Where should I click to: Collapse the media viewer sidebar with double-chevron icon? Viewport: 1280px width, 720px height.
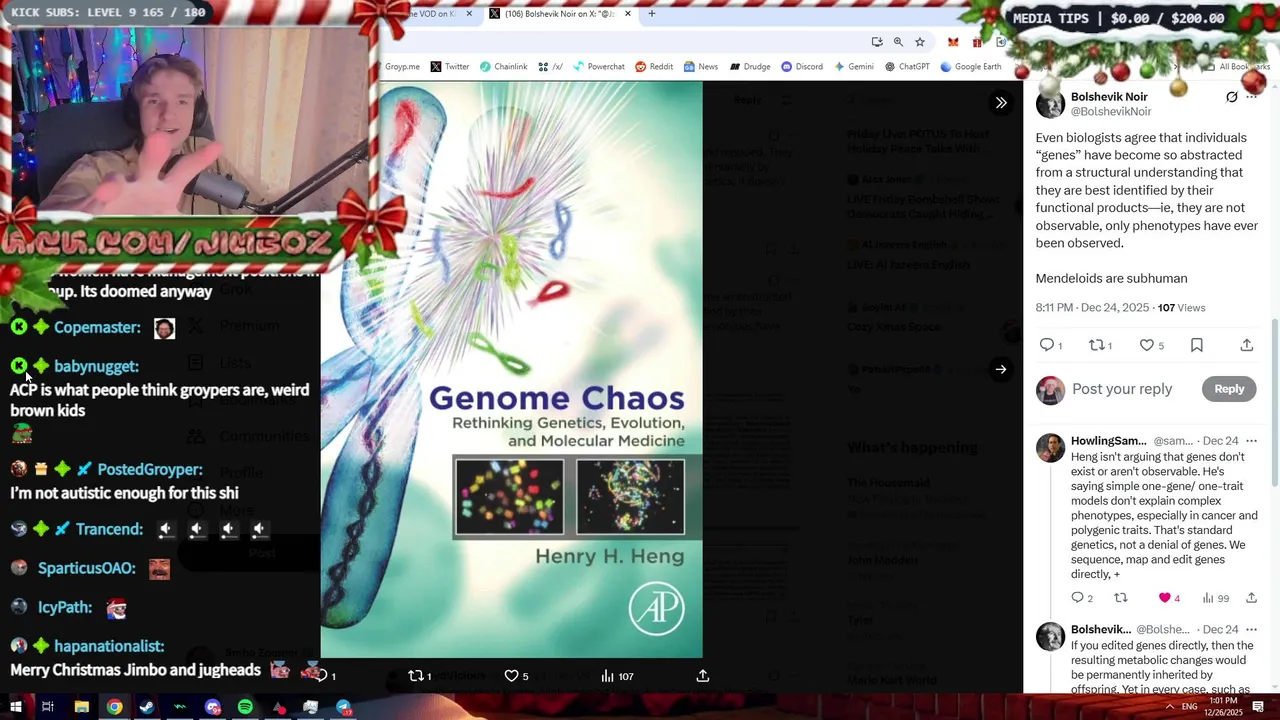click(x=1000, y=103)
